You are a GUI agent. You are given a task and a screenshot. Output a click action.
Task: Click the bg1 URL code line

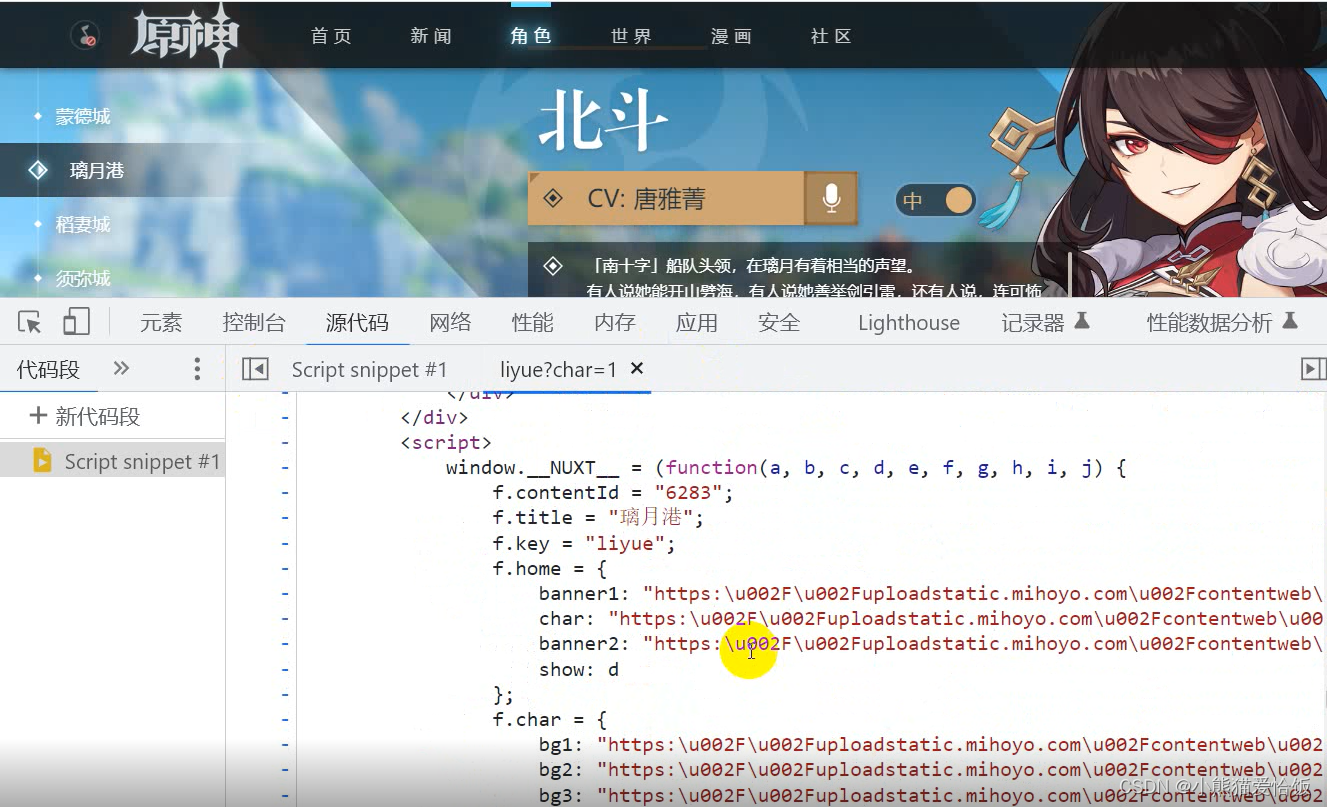coord(931,744)
